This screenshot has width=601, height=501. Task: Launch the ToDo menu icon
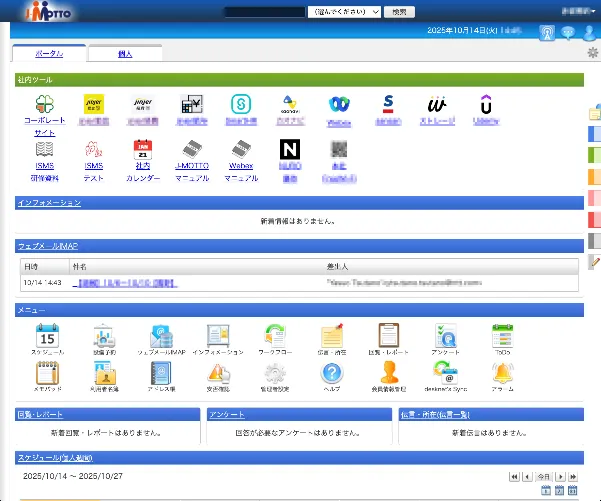click(503, 336)
